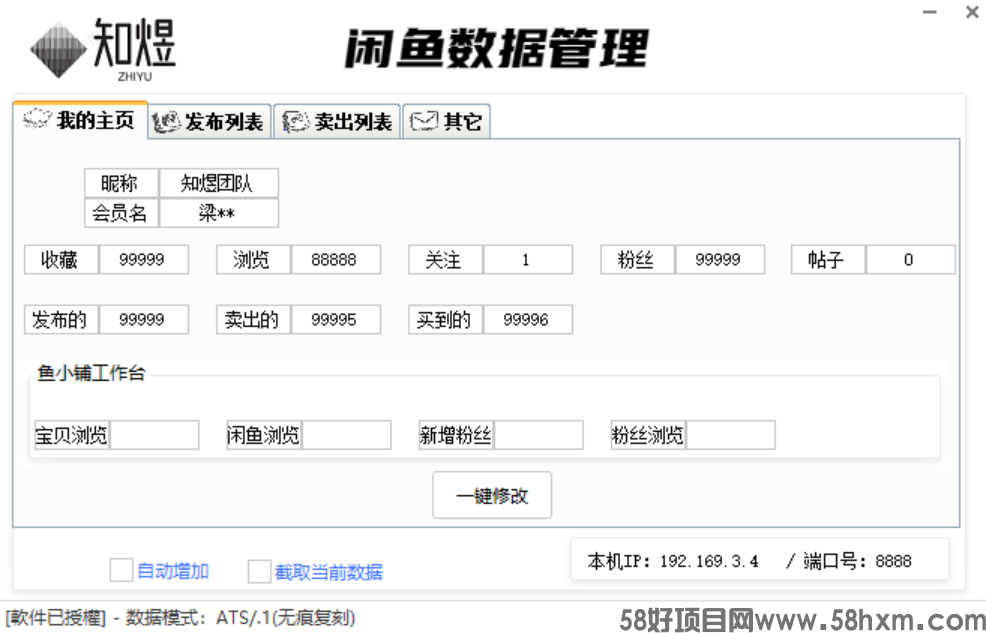This screenshot has height=633, width=986.
Task: Click the 软件已授權 status bar text
Action: [x=55, y=617]
